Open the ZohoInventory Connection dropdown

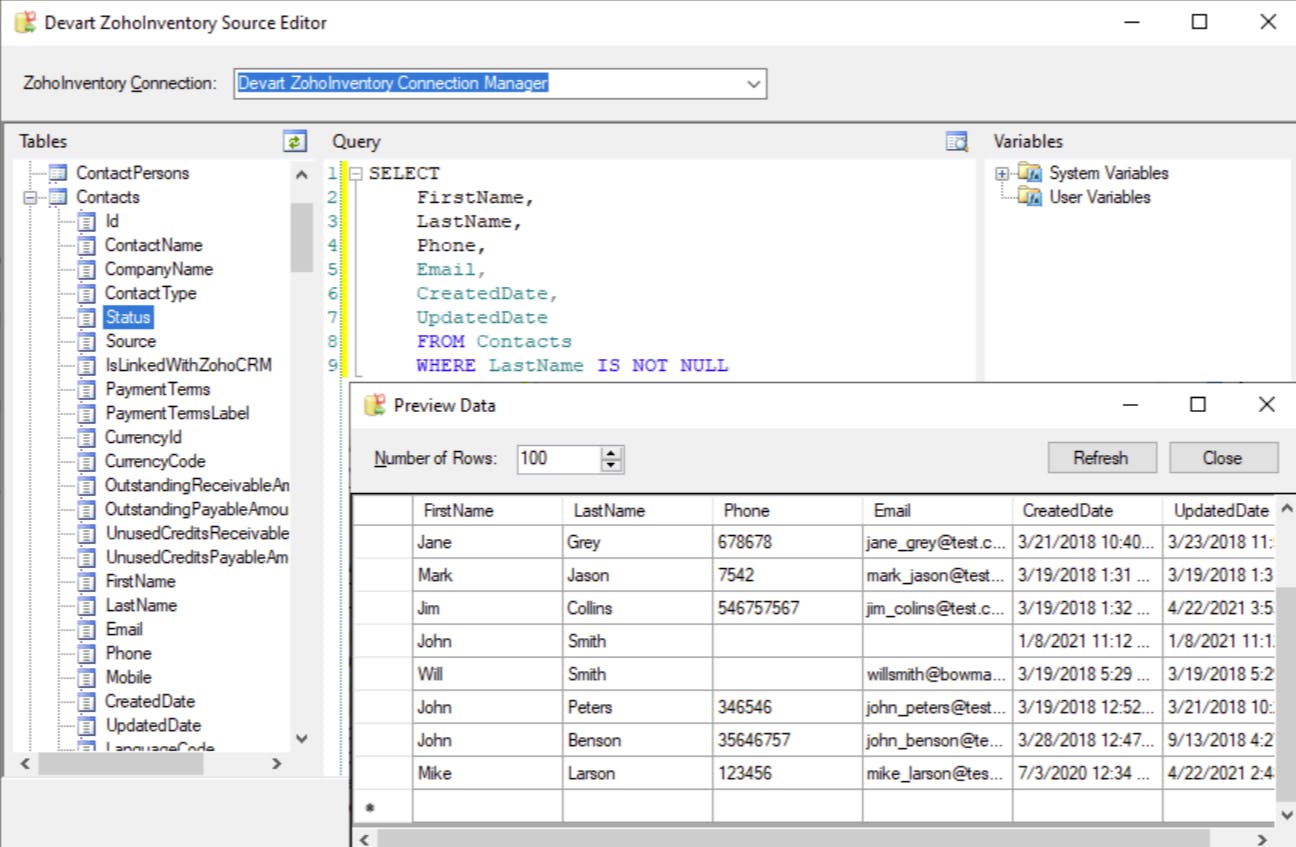[755, 83]
